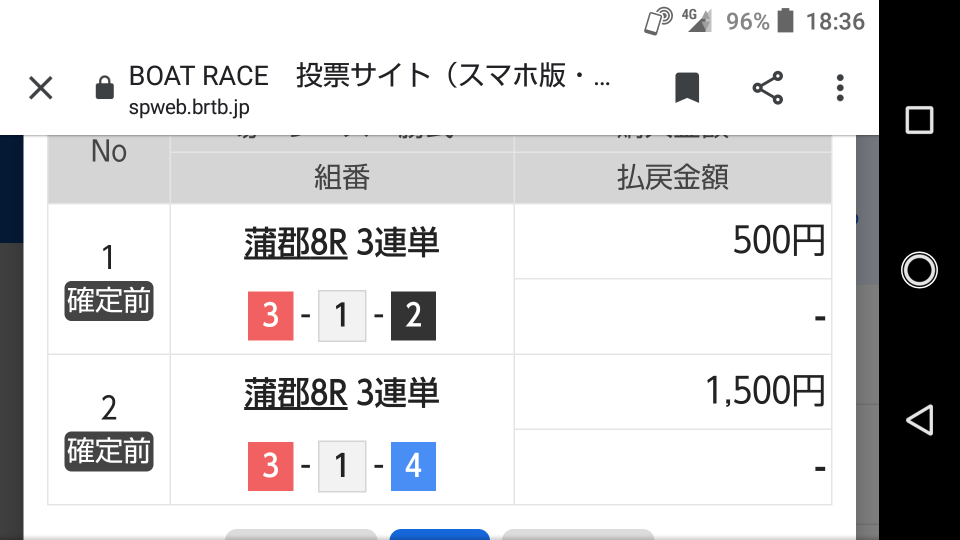Tap the 払戻金額 column header

click(672, 178)
